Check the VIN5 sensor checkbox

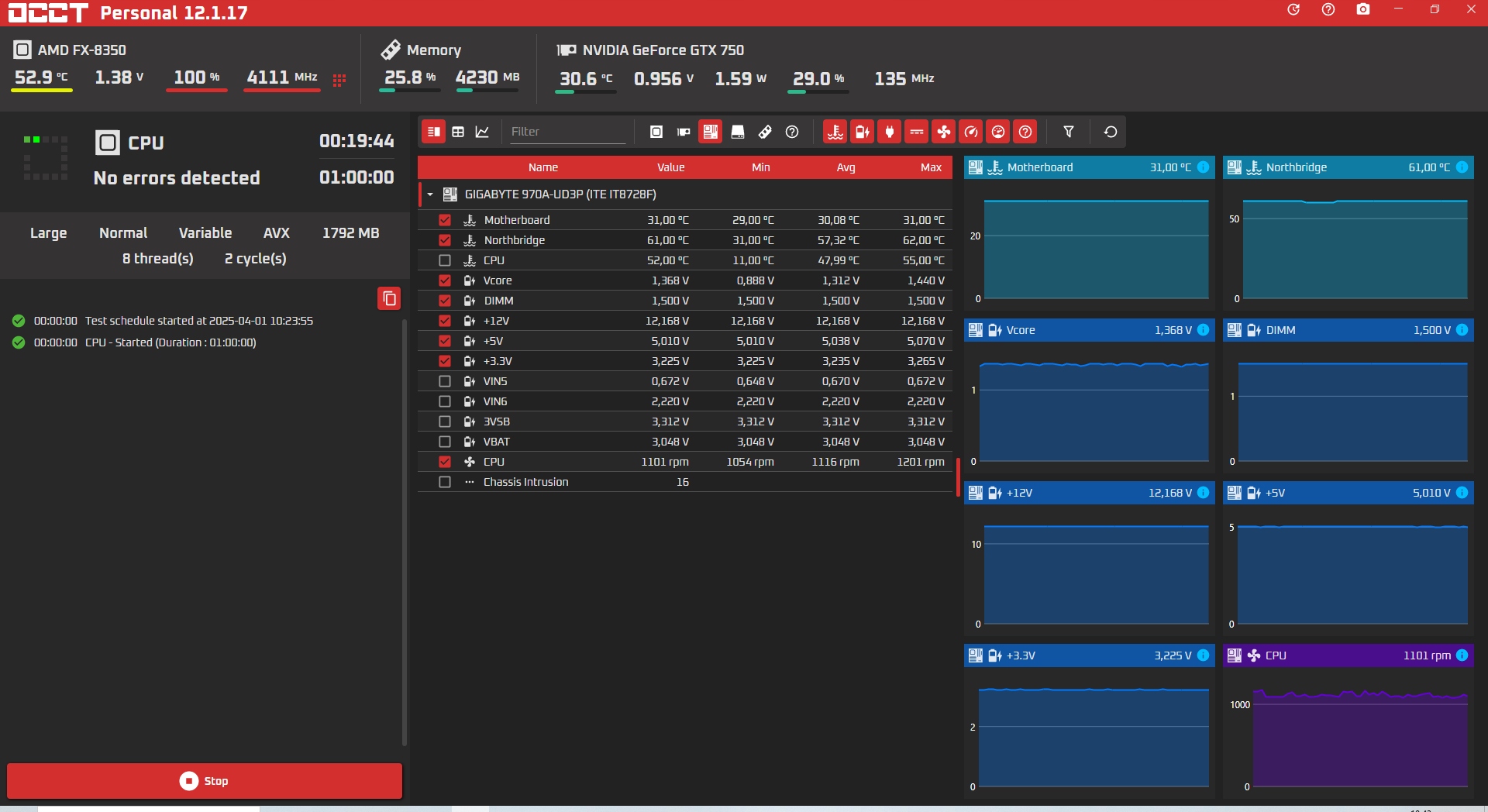point(445,381)
